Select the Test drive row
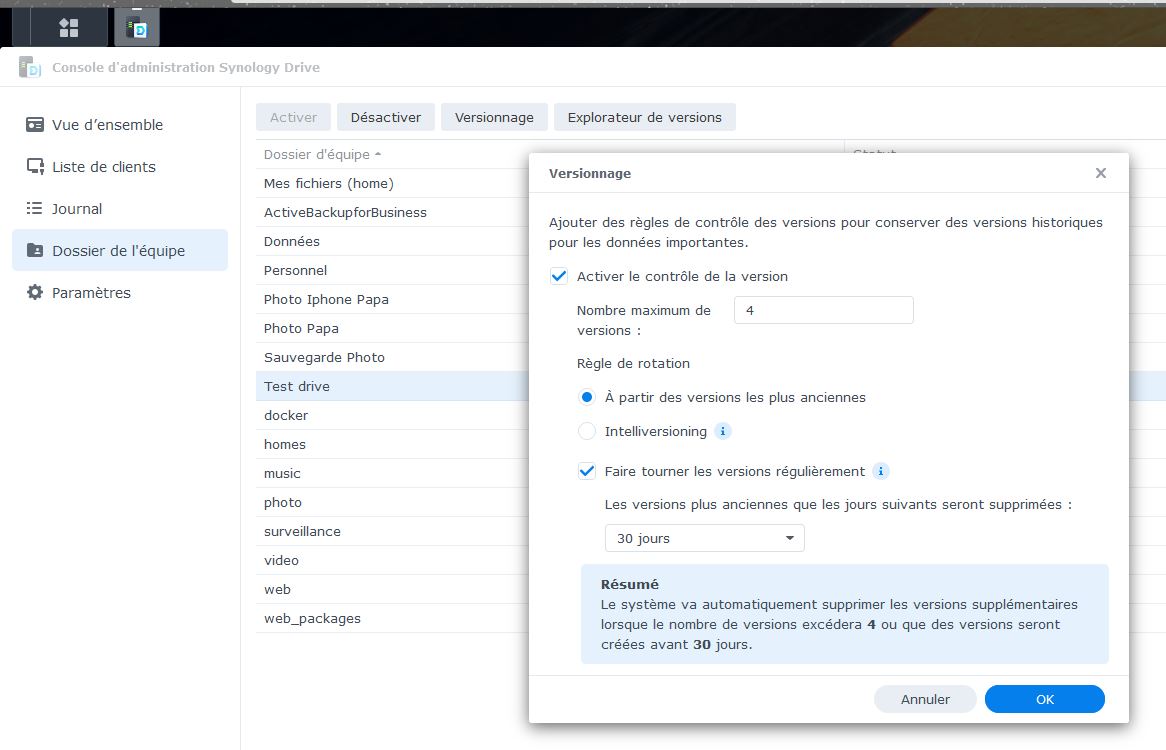The height and width of the screenshot is (750, 1166). pyautogui.click(x=393, y=387)
